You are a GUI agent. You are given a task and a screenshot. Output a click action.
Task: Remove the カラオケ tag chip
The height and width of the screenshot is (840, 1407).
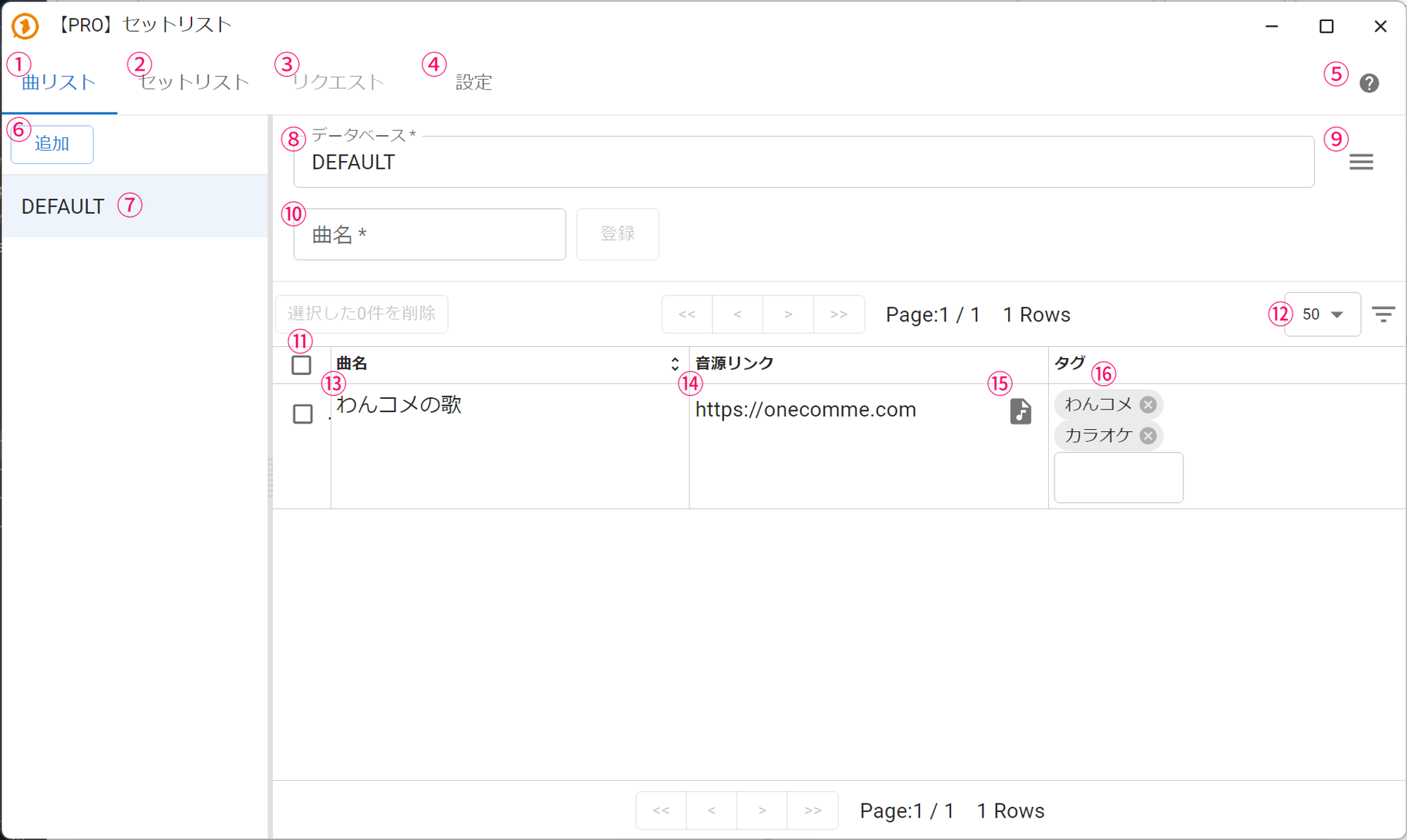click(1148, 435)
